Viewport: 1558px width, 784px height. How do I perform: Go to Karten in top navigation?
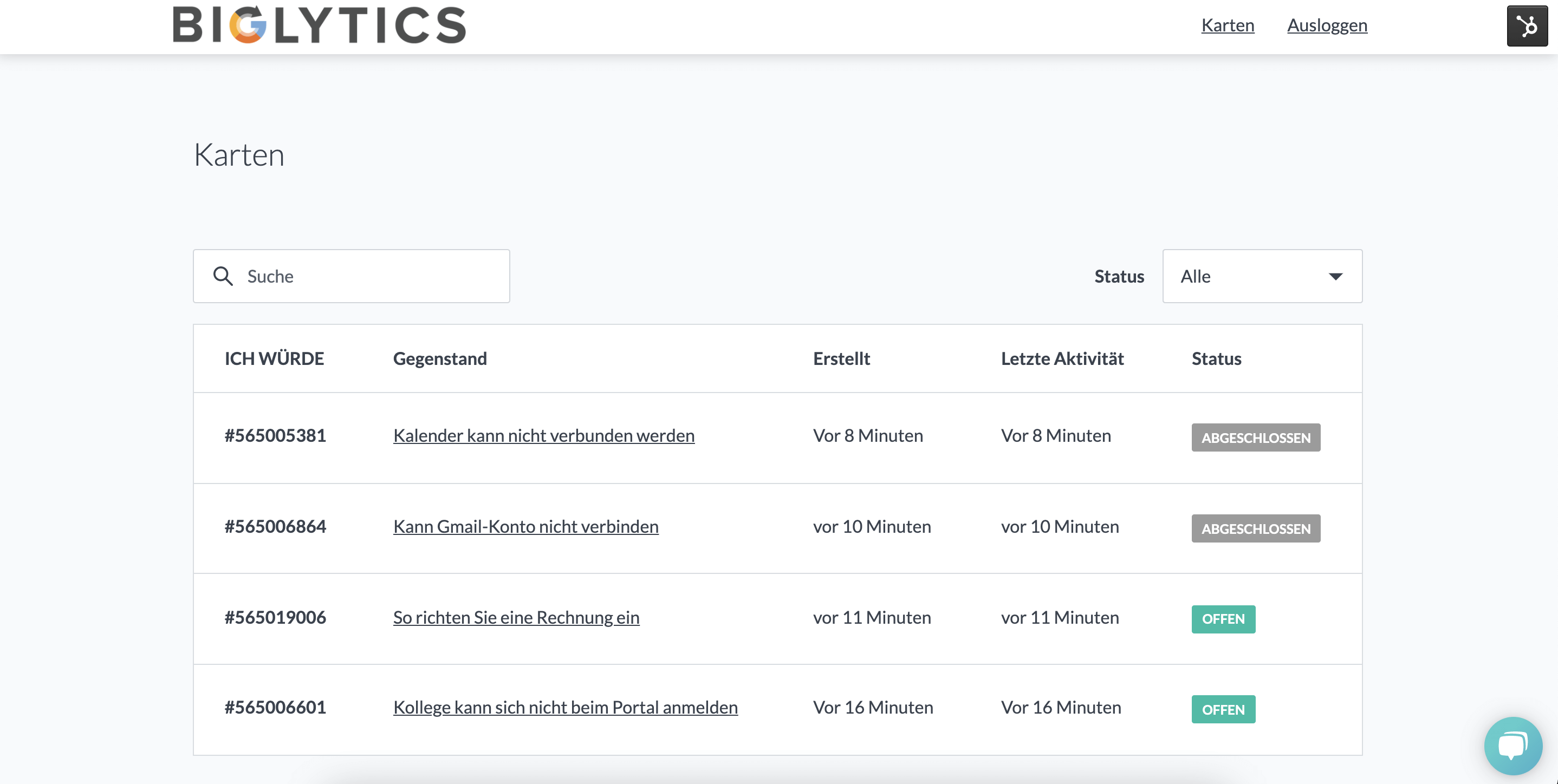tap(1227, 25)
